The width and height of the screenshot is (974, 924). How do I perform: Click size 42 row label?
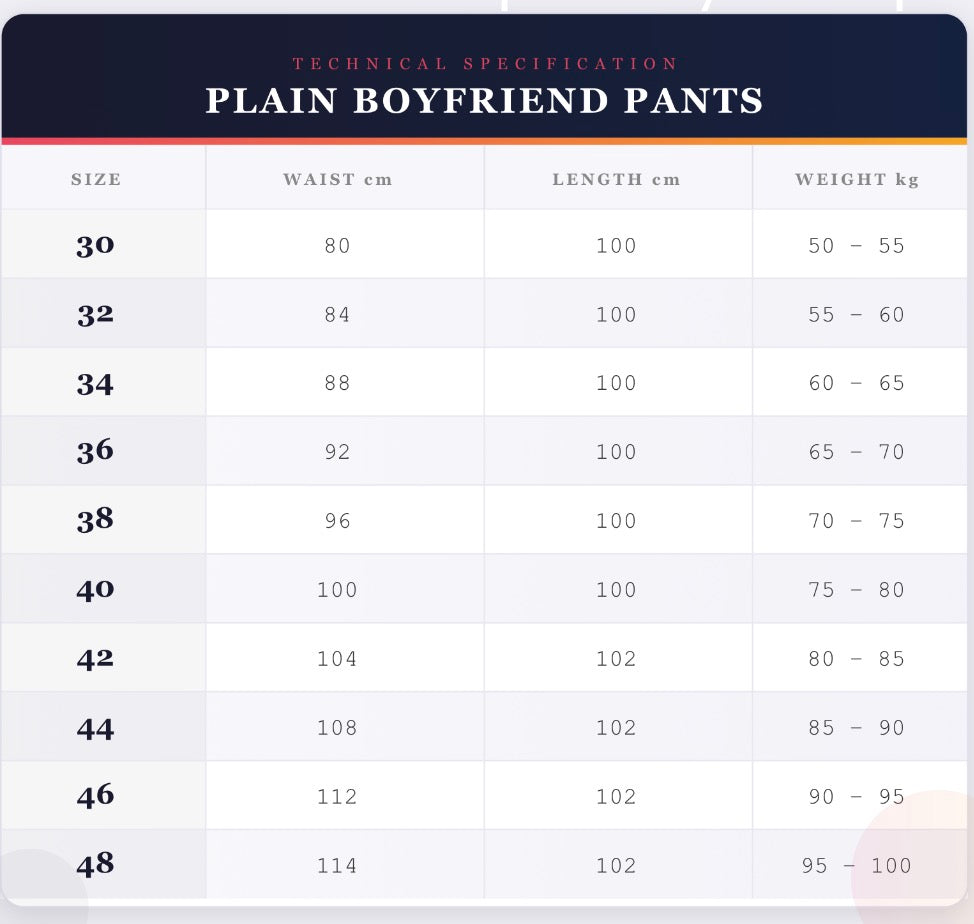[95, 658]
